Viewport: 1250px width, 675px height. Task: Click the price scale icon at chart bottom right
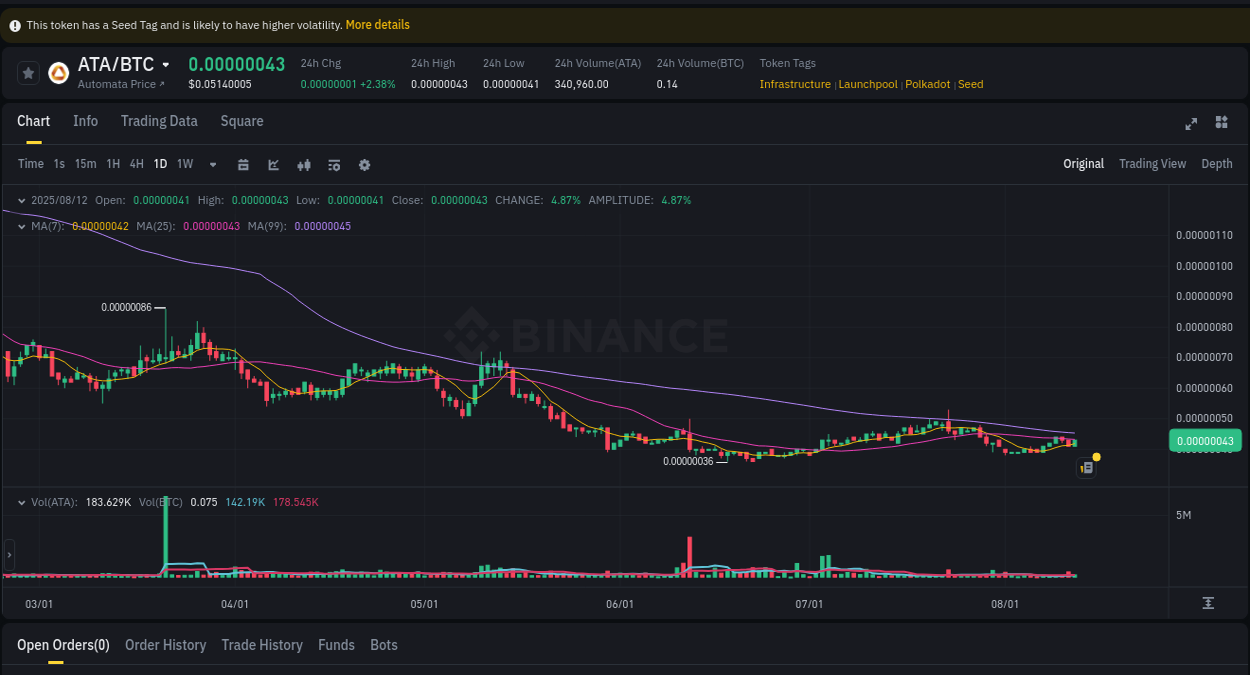tap(1207, 603)
